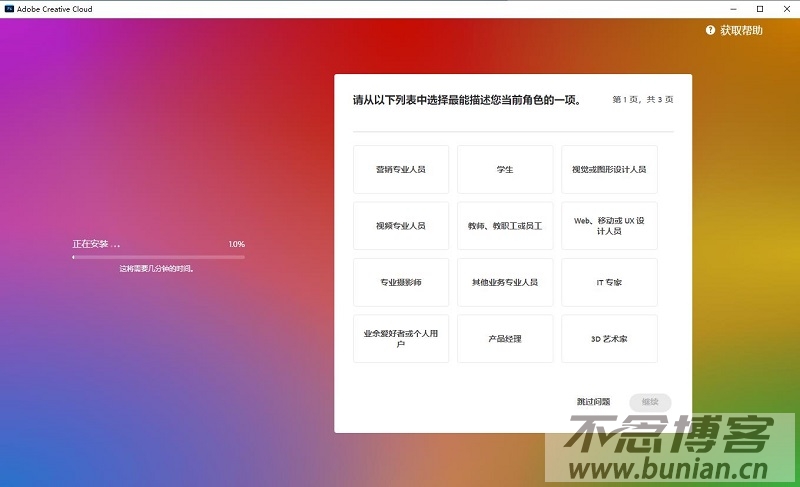This screenshot has width=800, height=487.
Task: Select the 营销专业人员 role option
Action: [401, 169]
